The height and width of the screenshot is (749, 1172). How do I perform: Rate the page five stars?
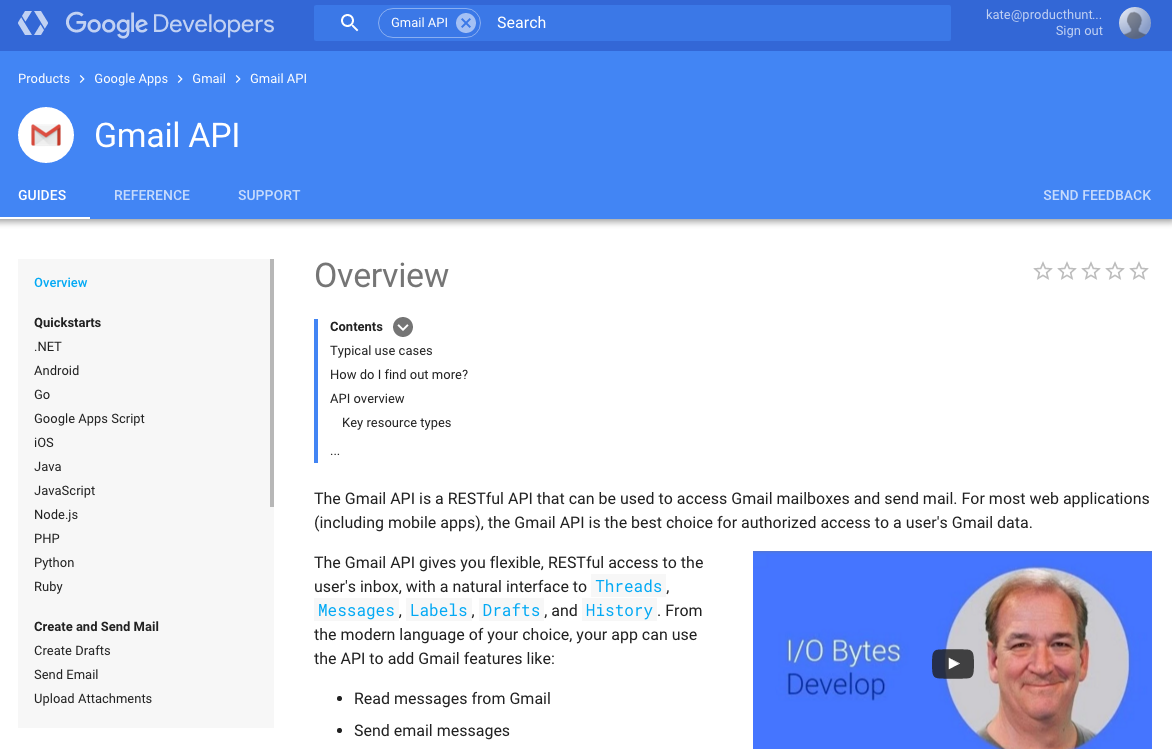pyautogui.click(x=1138, y=271)
